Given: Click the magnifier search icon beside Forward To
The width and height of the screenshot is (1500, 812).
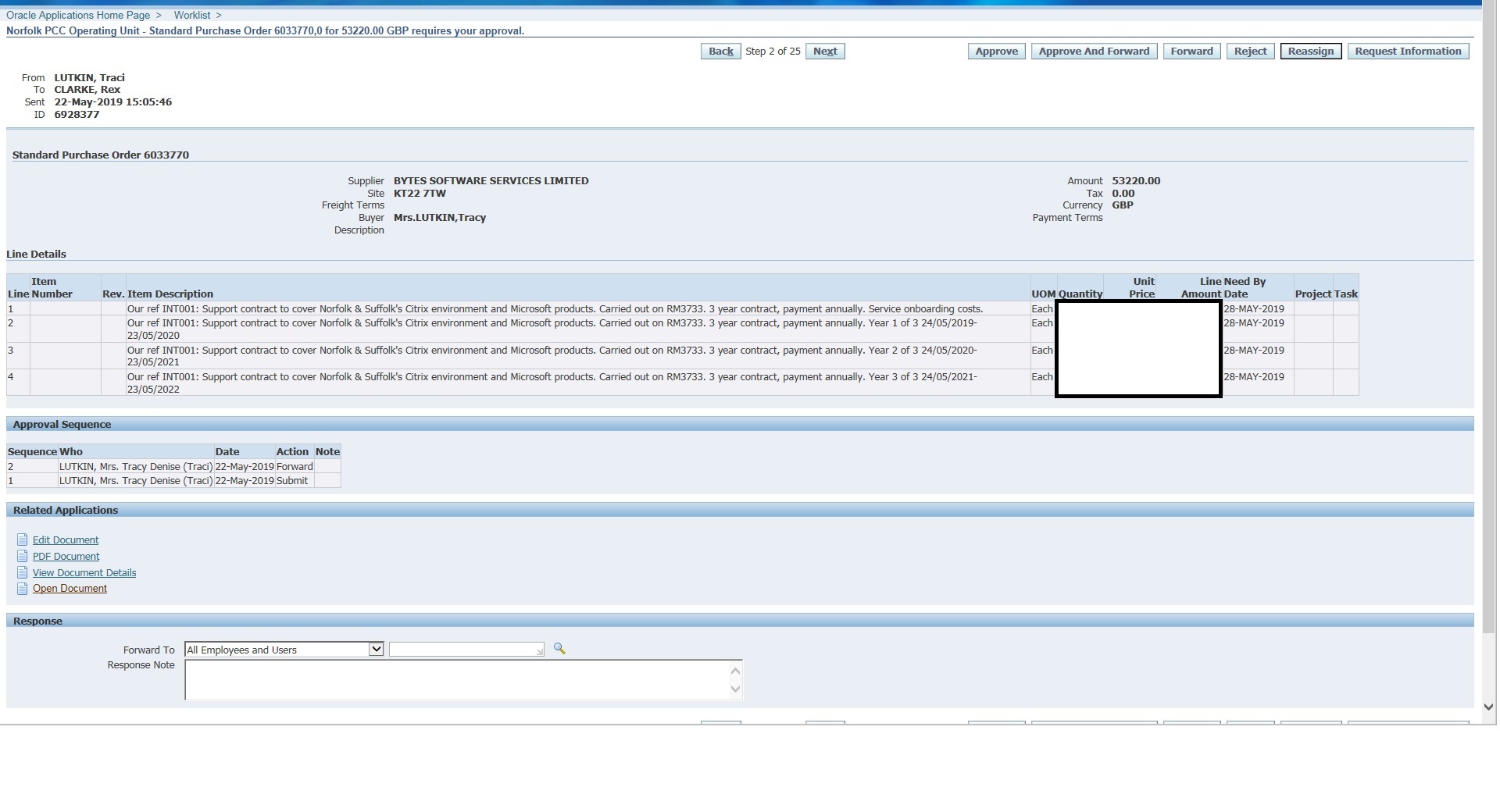Looking at the screenshot, I should point(559,649).
